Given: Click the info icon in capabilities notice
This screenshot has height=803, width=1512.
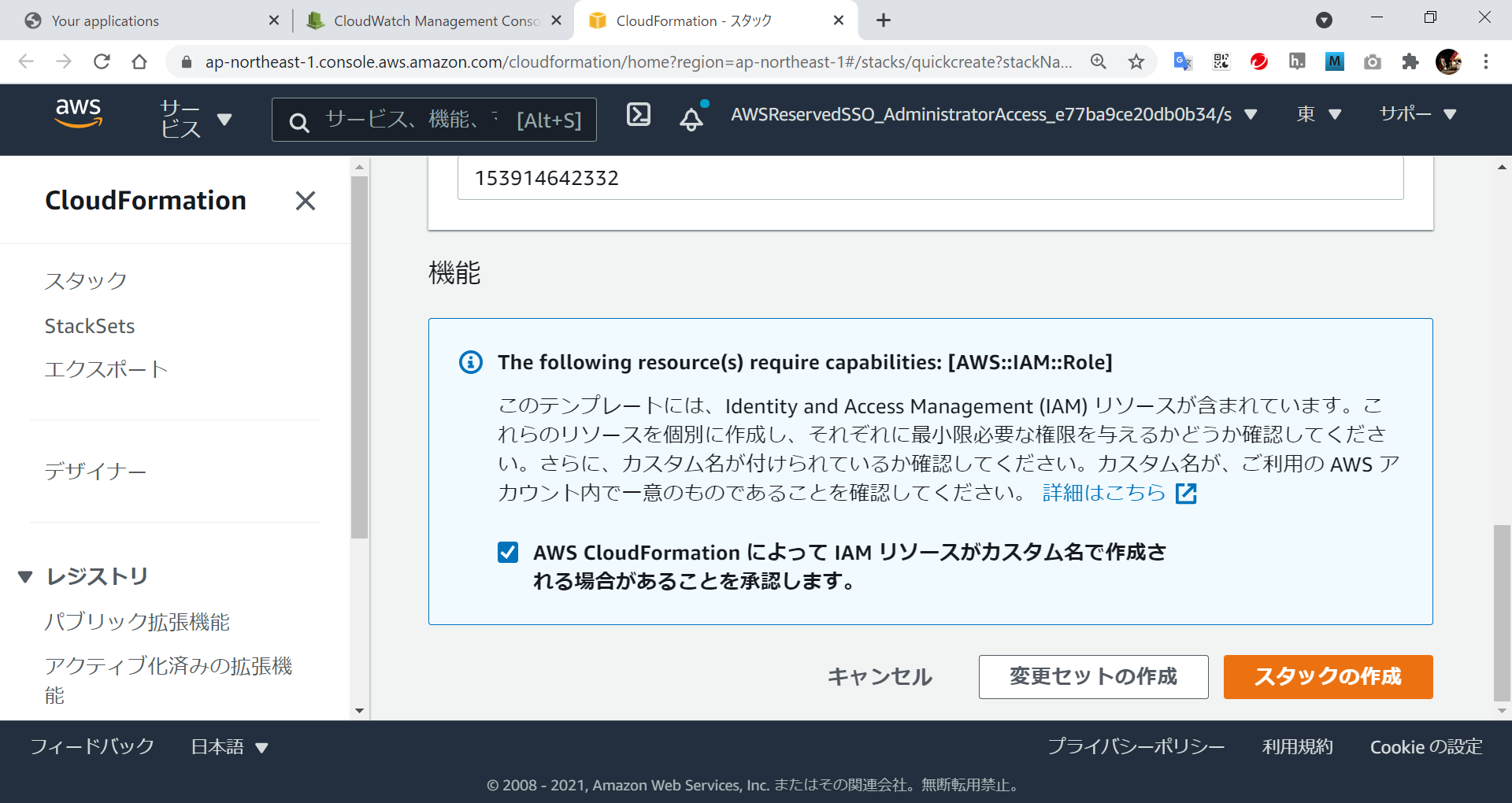Looking at the screenshot, I should click(471, 362).
